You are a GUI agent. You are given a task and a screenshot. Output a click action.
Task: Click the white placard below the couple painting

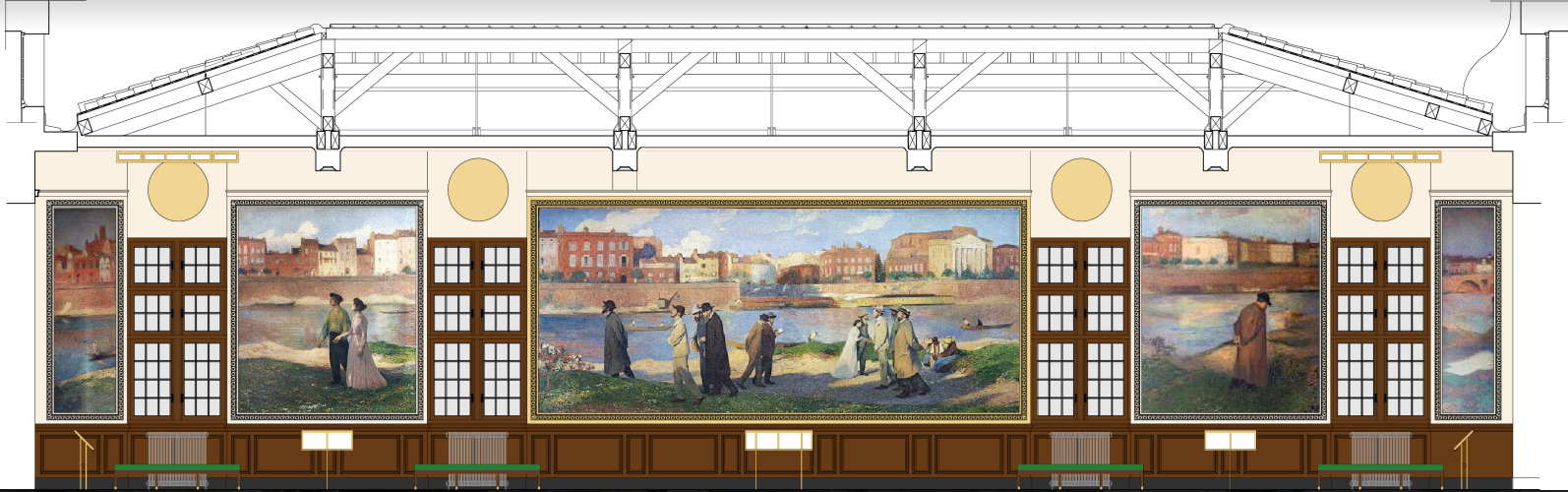[327, 440]
